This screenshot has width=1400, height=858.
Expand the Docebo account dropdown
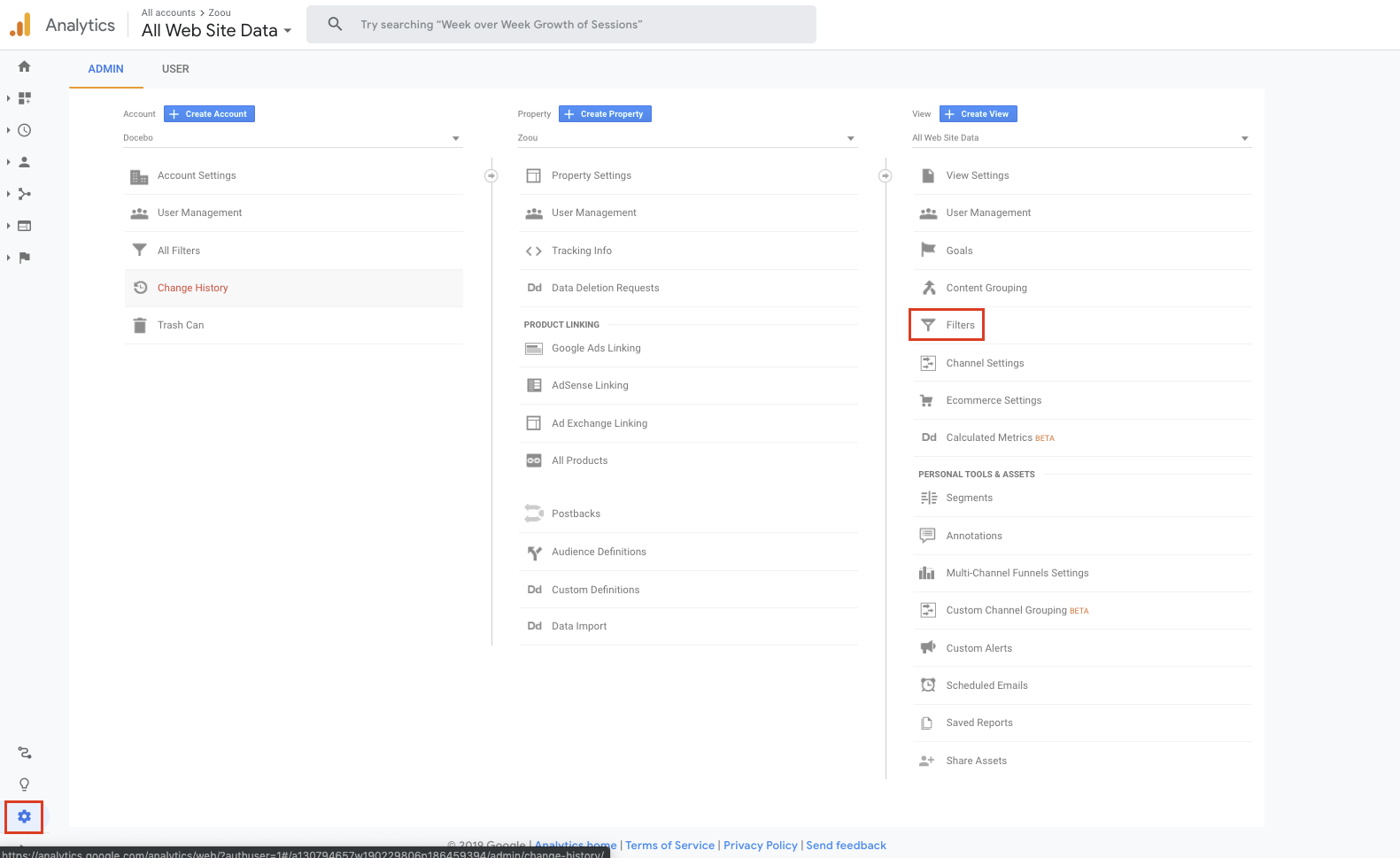(x=292, y=138)
